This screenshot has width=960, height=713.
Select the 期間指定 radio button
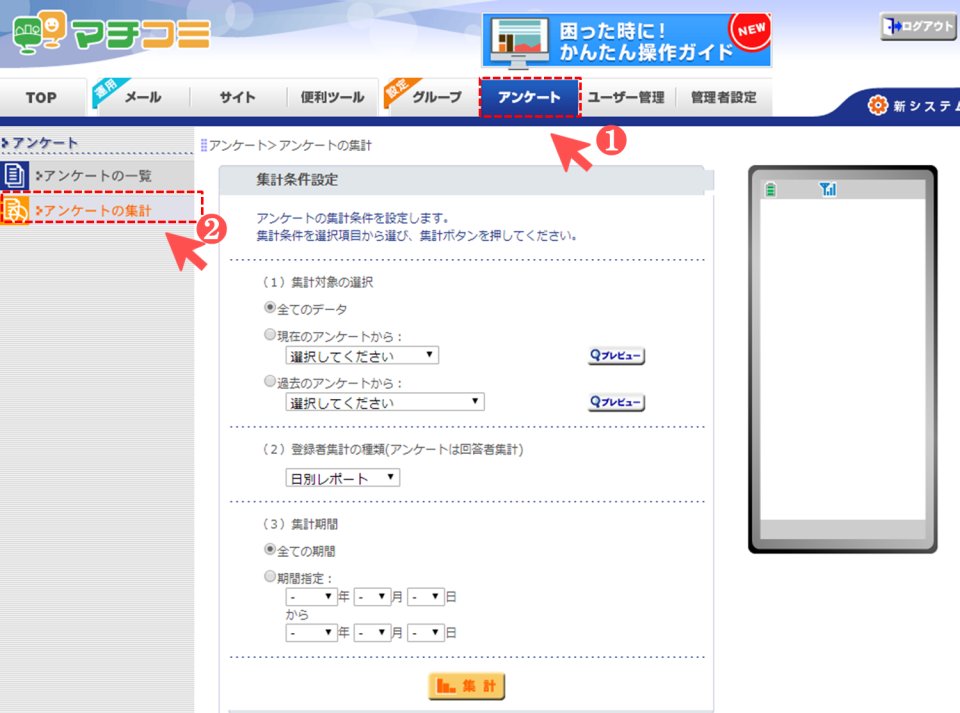pyautogui.click(x=269, y=576)
